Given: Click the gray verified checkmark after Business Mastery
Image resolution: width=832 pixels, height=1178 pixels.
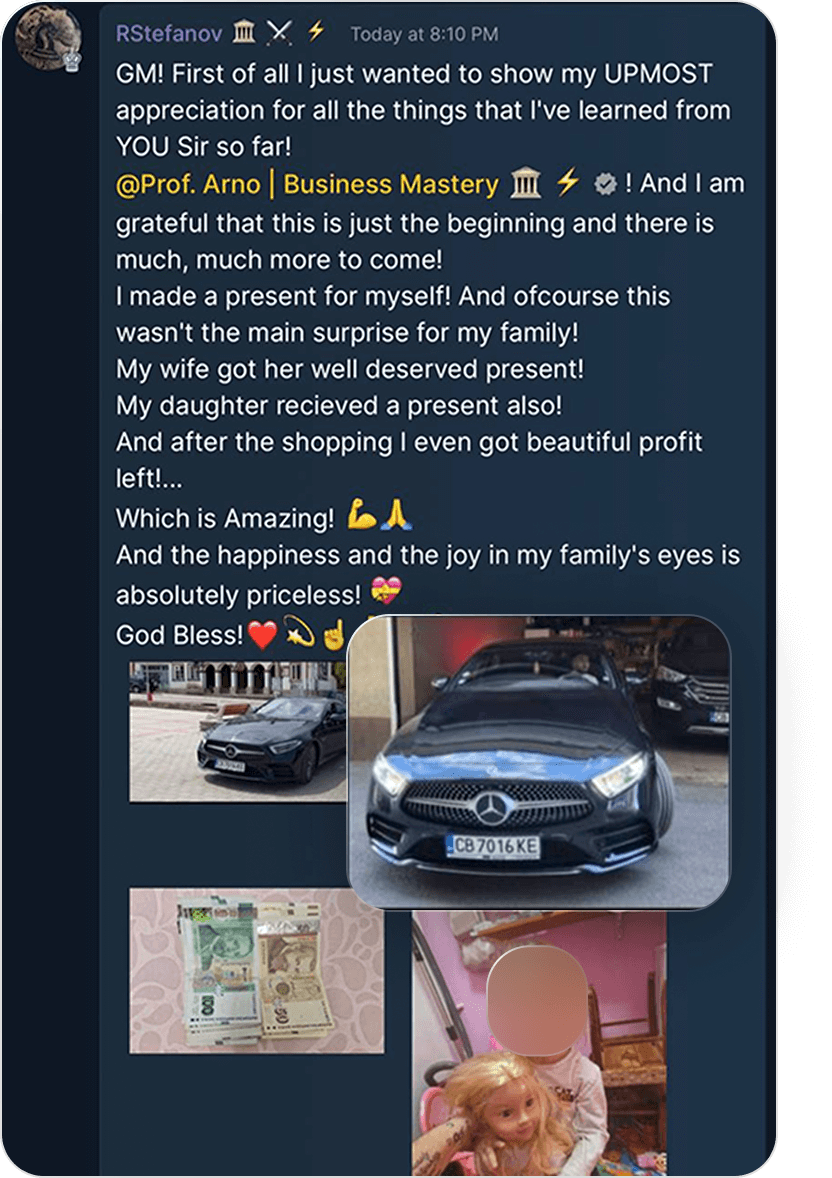Looking at the screenshot, I should pyautogui.click(x=604, y=184).
